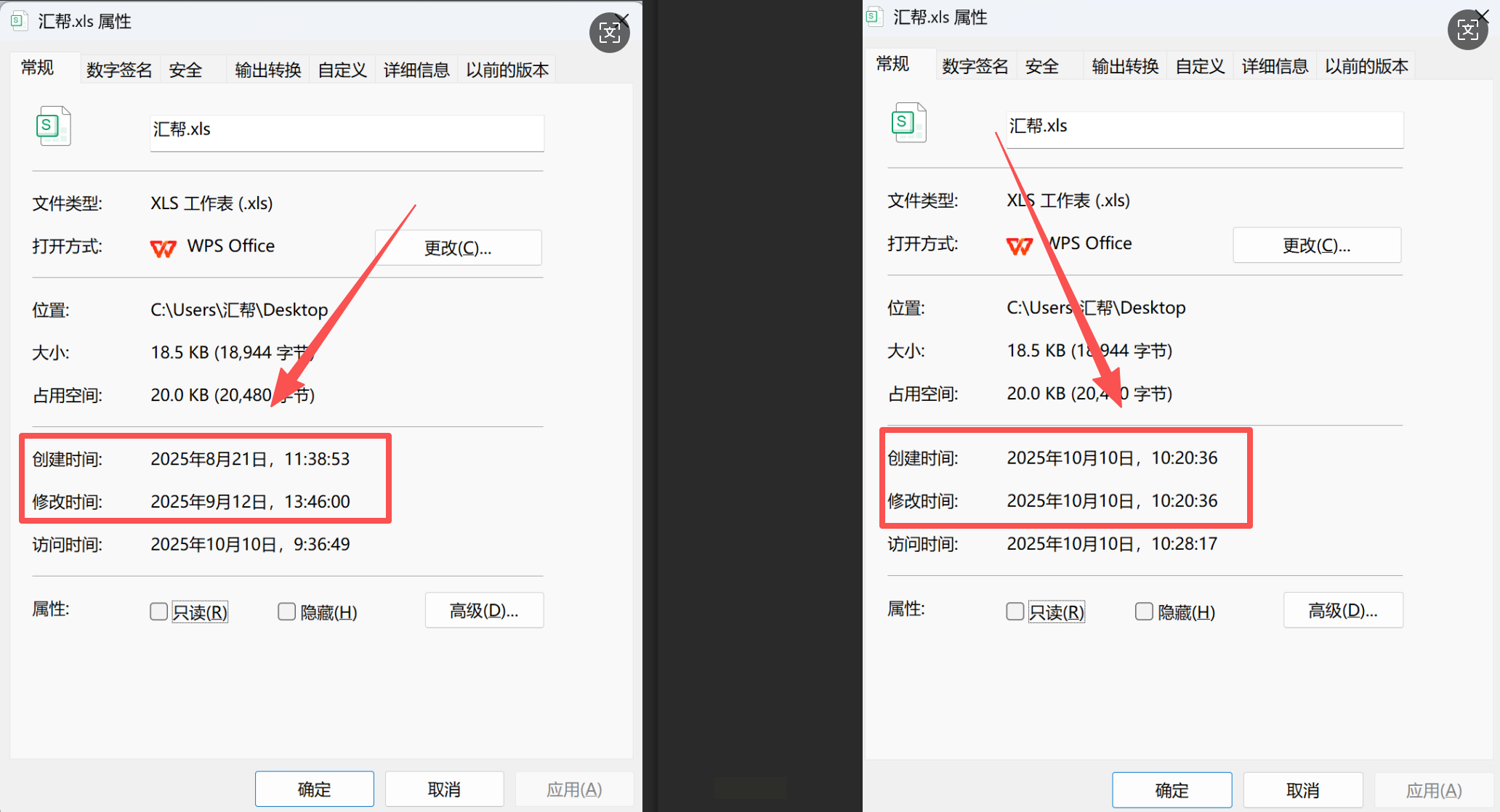Click 取消 in the right dialog
The width and height of the screenshot is (1500, 812).
(x=1302, y=789)
